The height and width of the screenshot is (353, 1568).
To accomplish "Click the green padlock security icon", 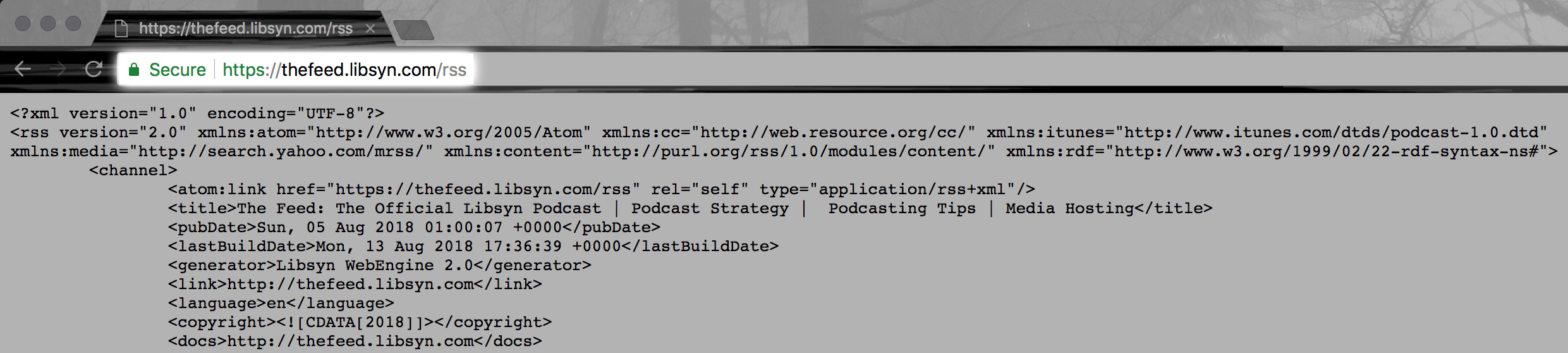I will click(134, 70).
